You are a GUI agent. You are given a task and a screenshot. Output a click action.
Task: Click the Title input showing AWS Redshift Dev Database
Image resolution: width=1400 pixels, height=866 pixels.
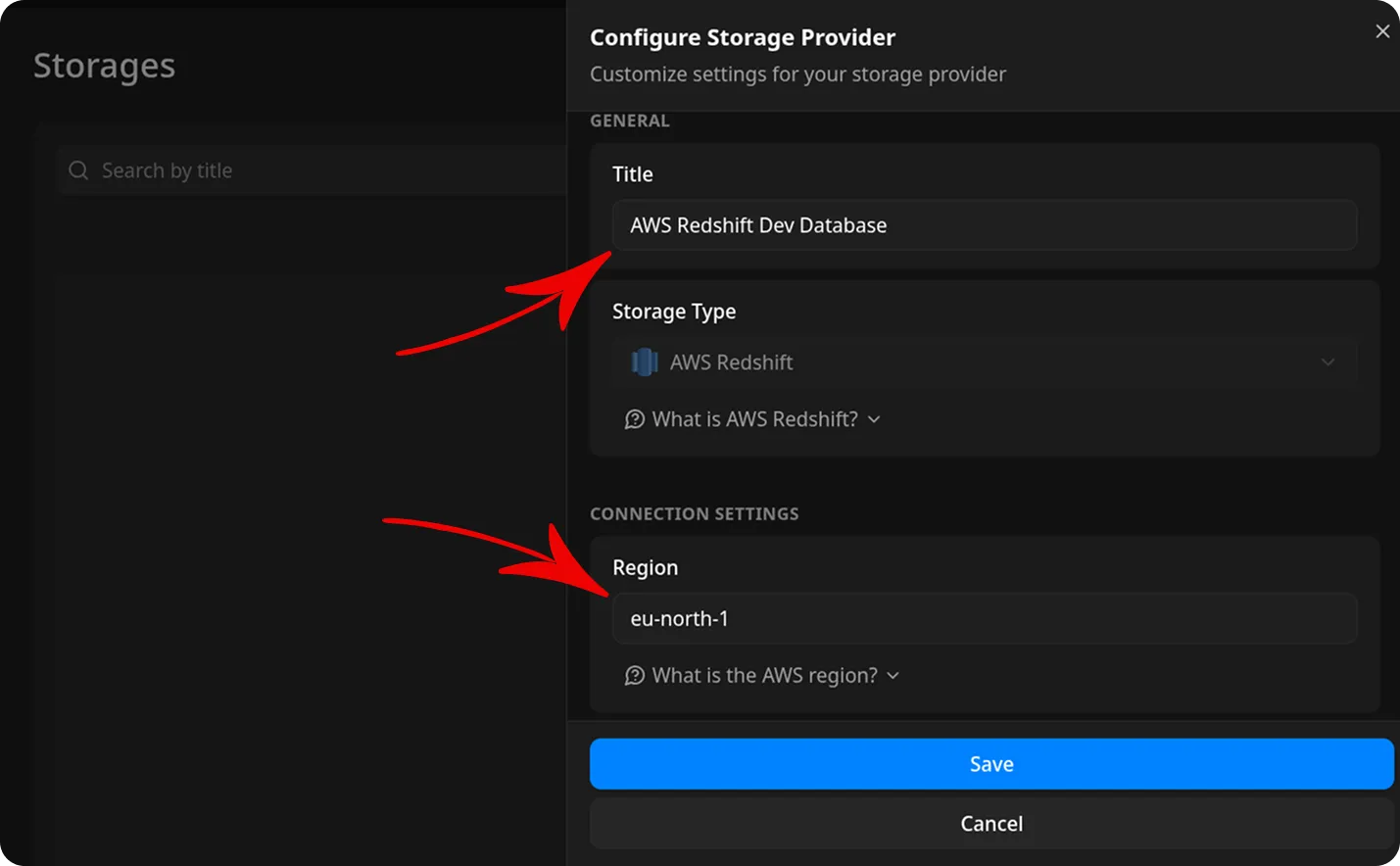point(984,224)
